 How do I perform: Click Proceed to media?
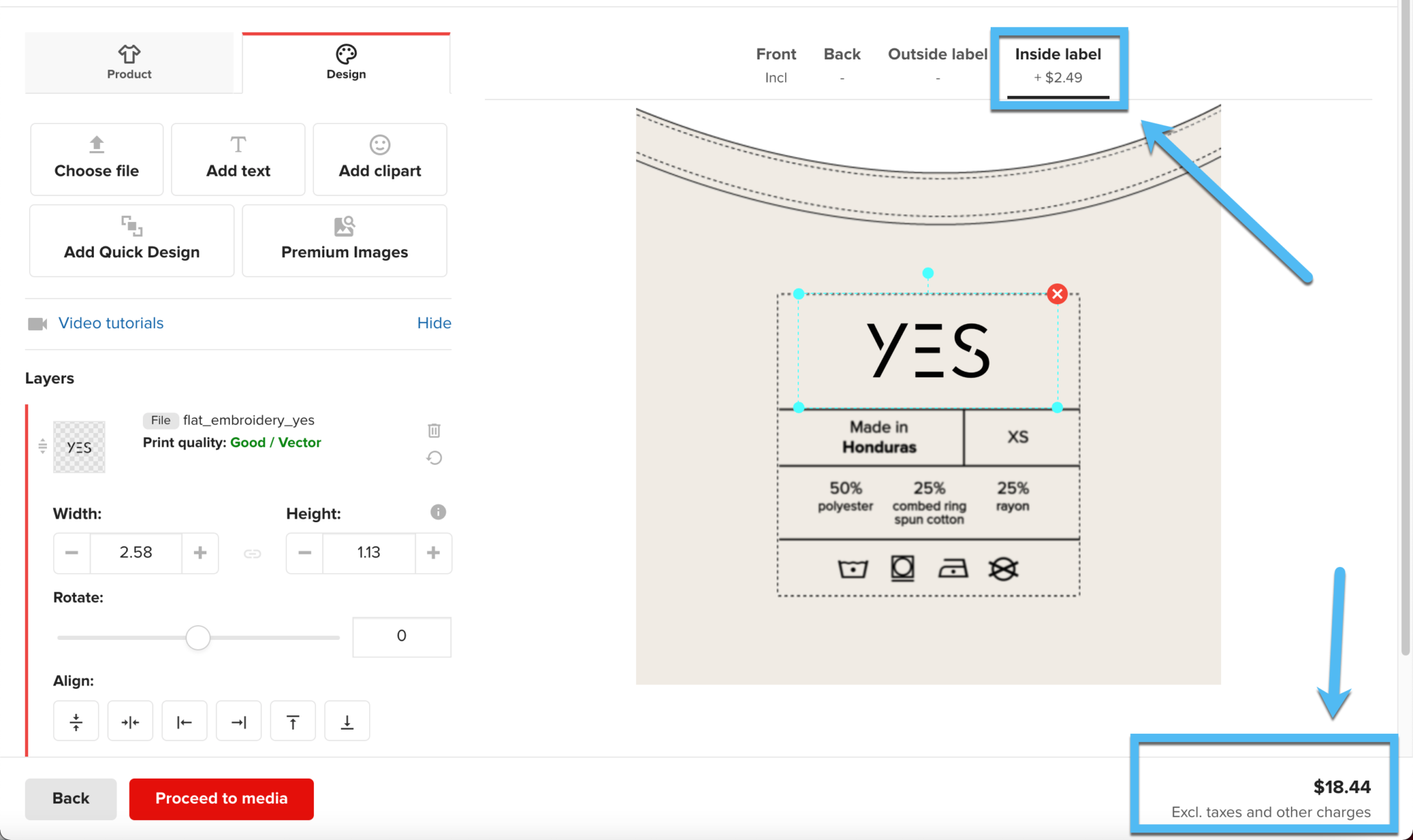(x=221, y=799)
